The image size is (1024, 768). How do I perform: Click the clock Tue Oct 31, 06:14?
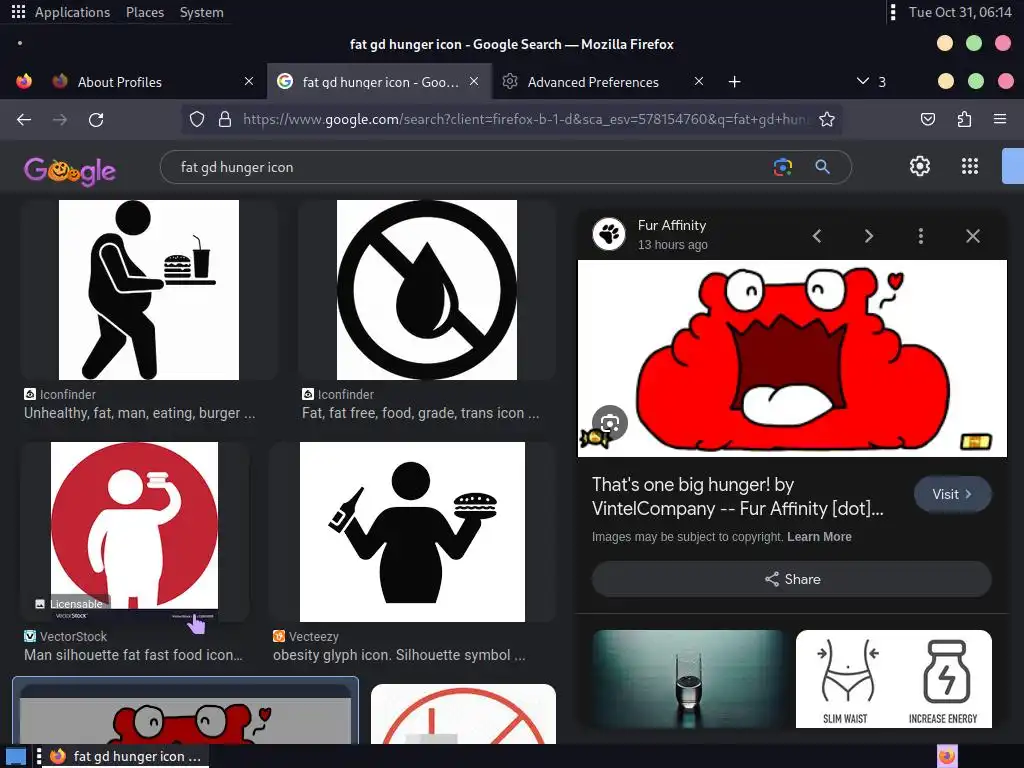click(960, 12)
